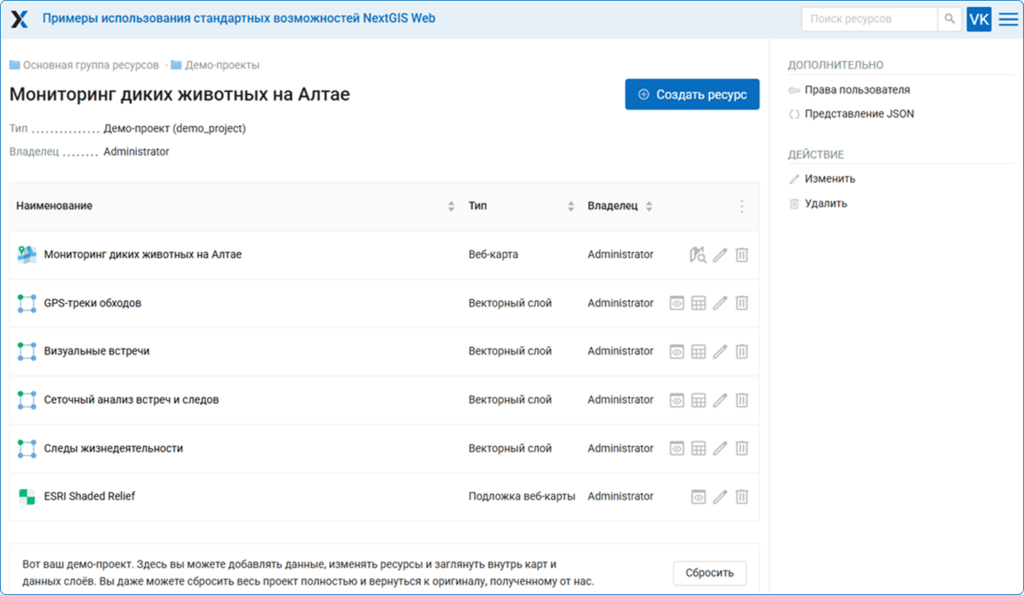
Task: Open the hamburger menu icon
Action: (x=1008, y=19)
